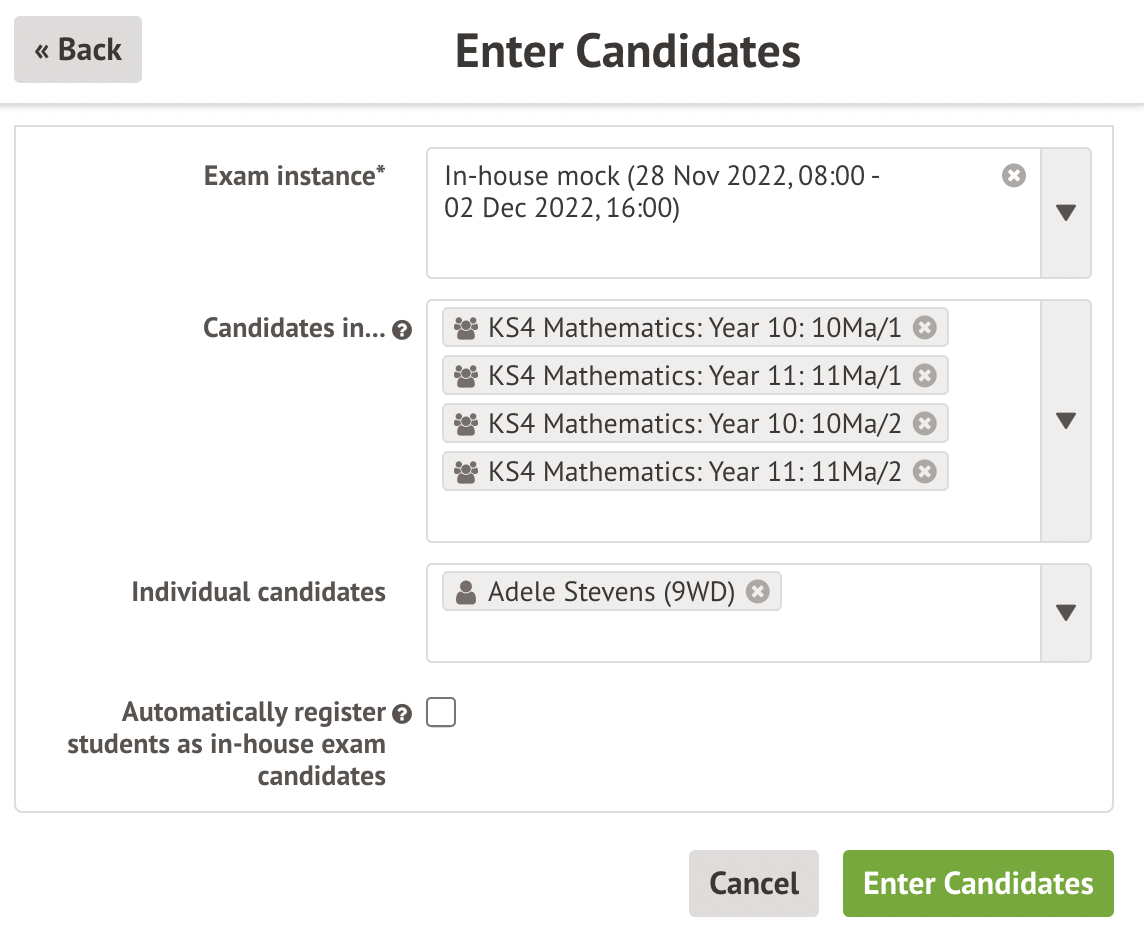
Task: Go back with the Back button
Action: click(x=78, y=50)
